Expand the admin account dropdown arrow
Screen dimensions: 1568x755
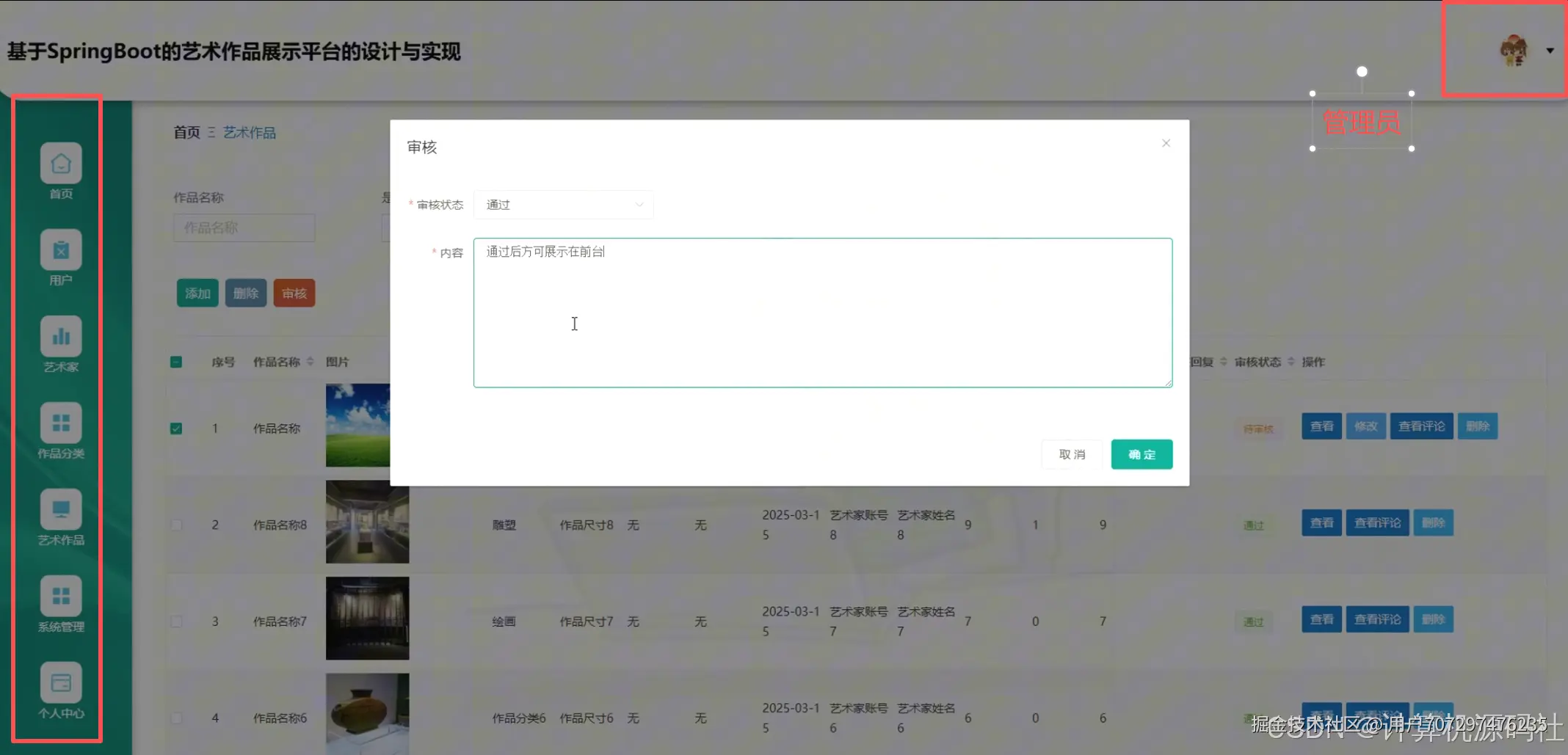(x=1550, y=51)
